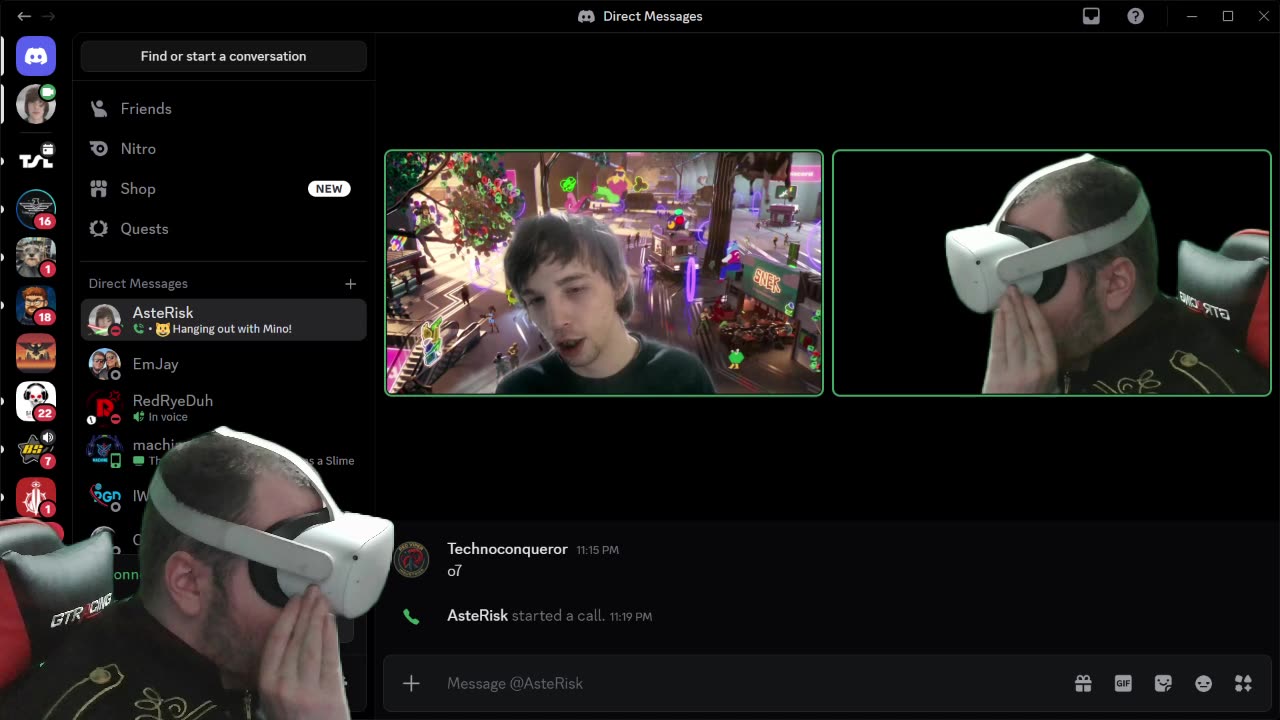This screenshot has height=720, width=1280.
Task: Open the Friends page
Action: tap(224, 108)
